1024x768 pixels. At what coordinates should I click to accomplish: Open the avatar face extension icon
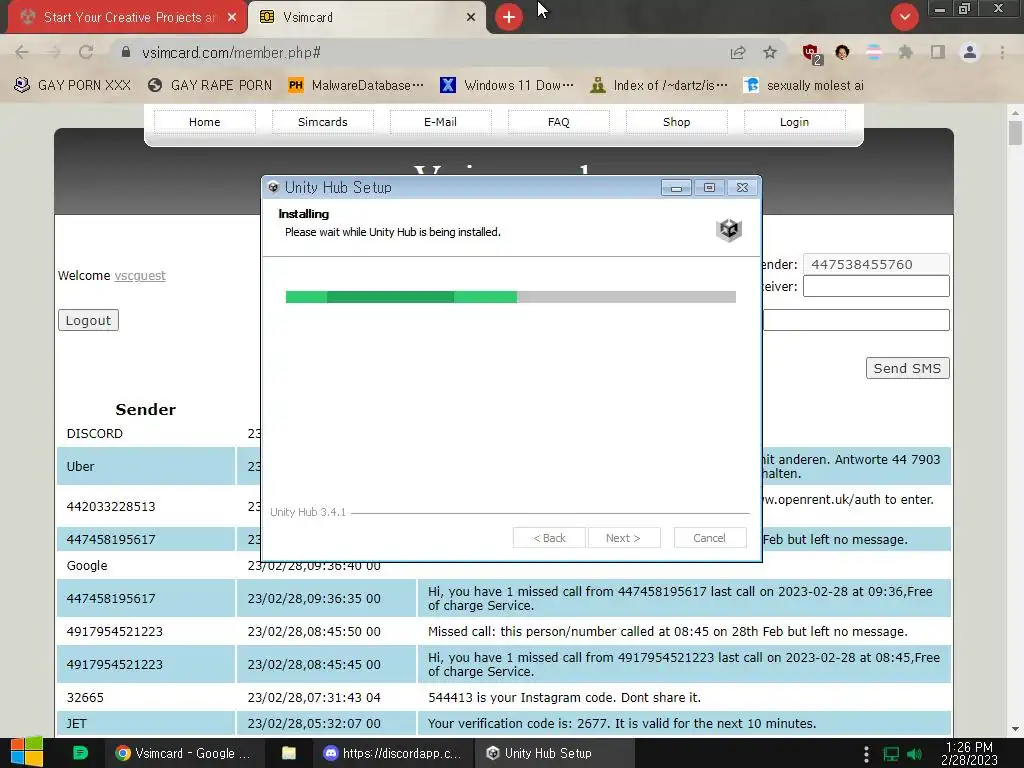842,52
